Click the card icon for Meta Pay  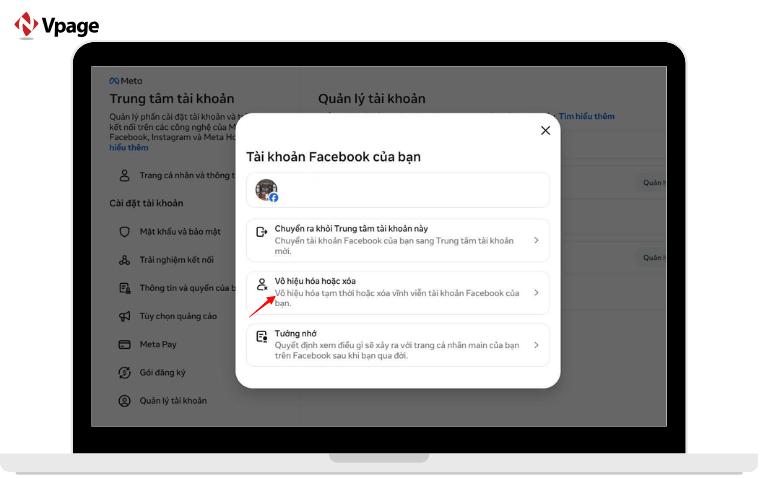(x=124, y=345)
